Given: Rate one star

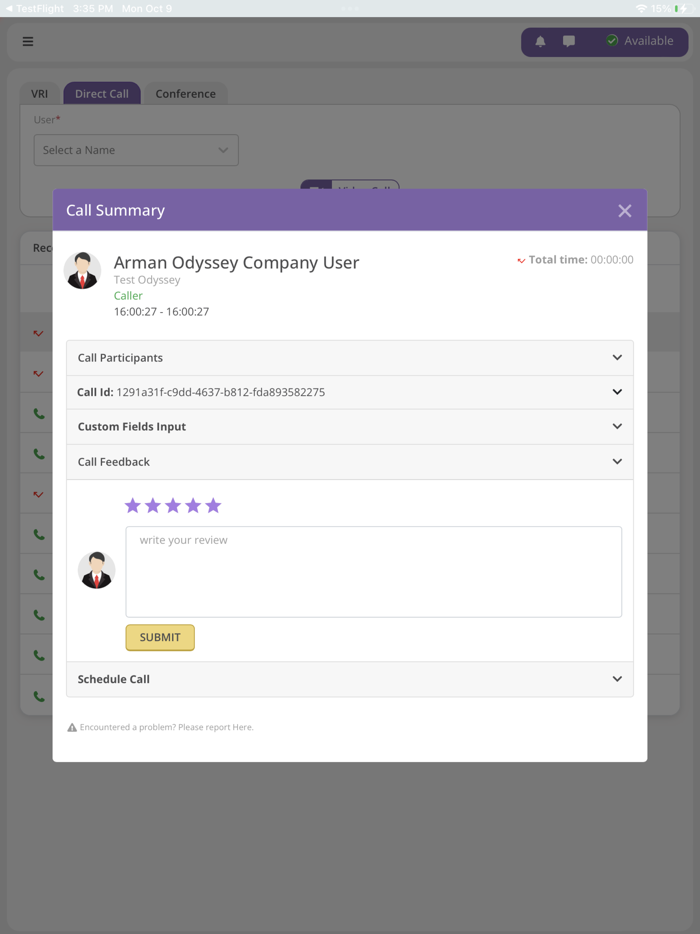Looking at the screenshot, I should (132, 506).
